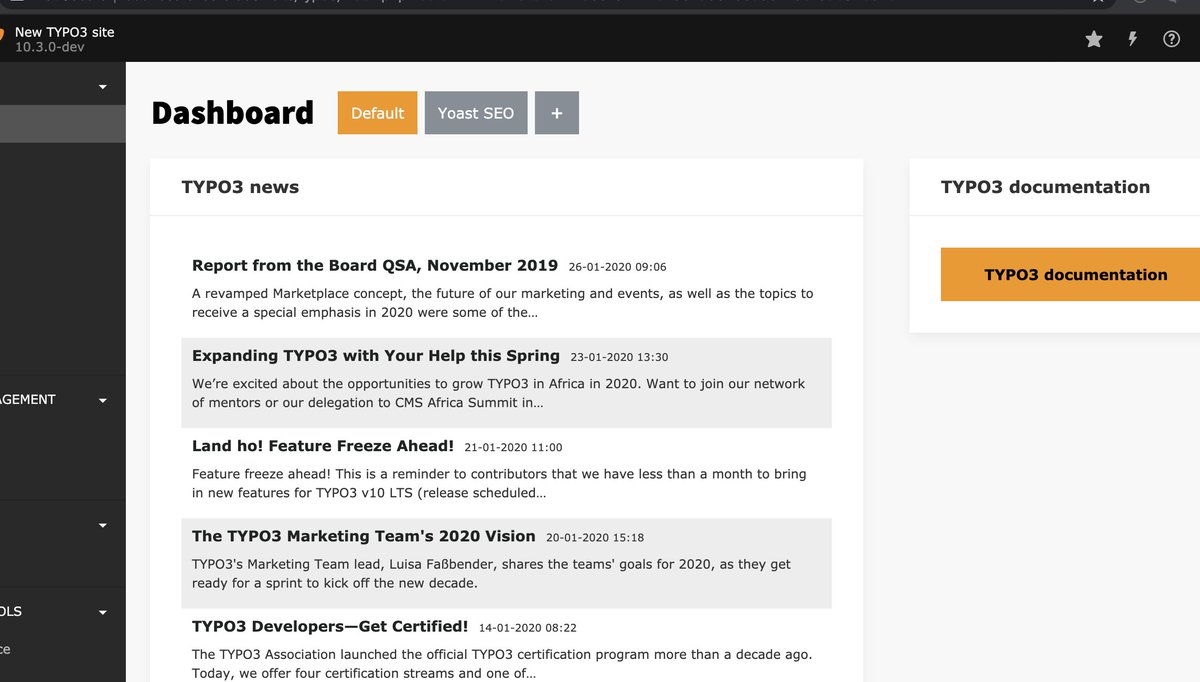
Task: Open the help question mark icon
Action: click(x=1172, y=39)
